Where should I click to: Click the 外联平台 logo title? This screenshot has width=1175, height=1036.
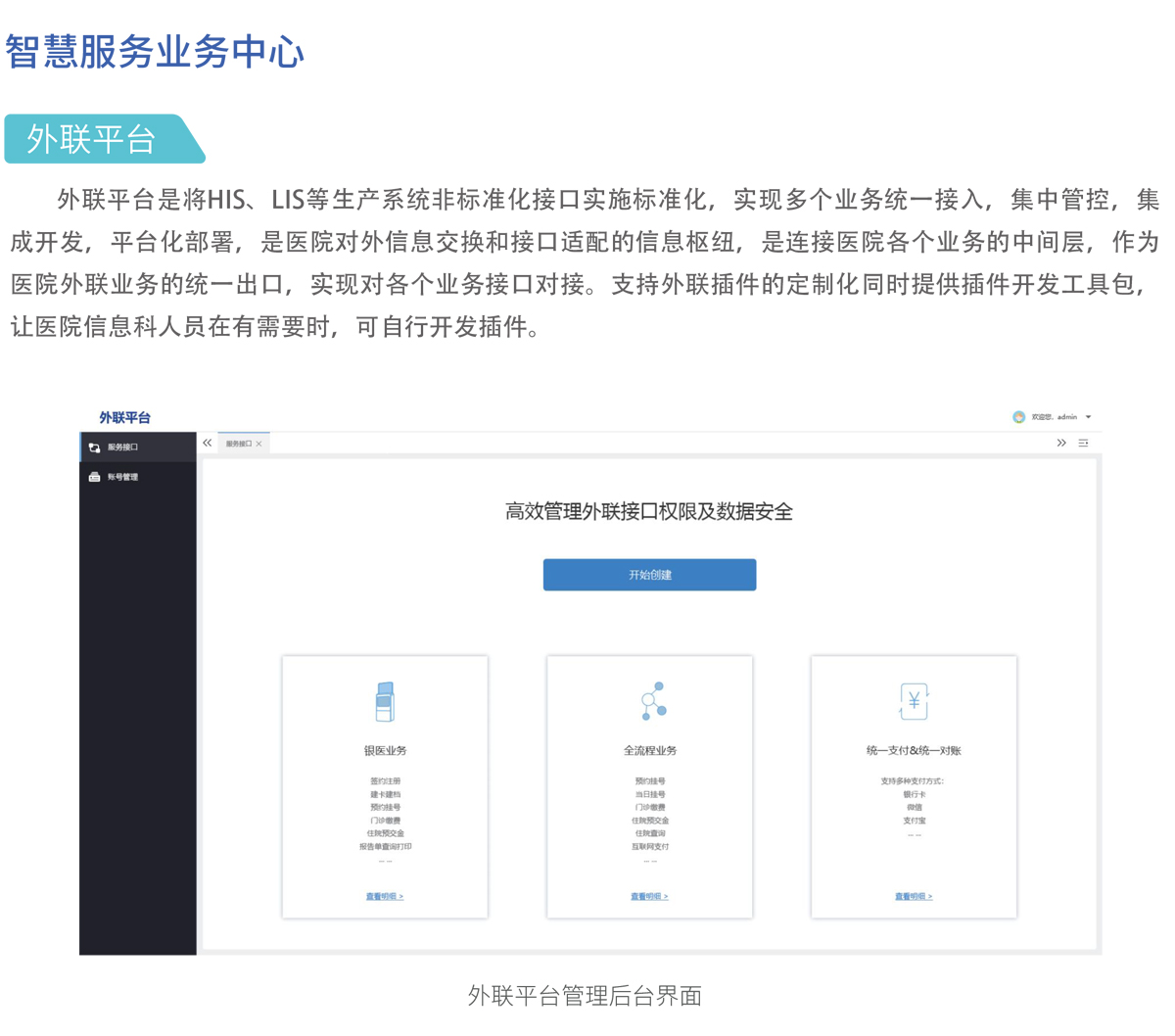(124, 417)
